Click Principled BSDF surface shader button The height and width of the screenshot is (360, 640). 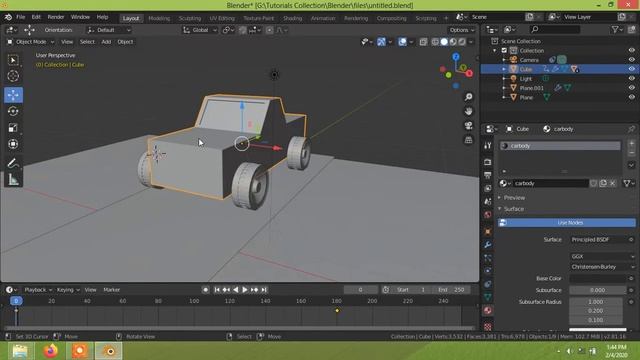point(598,240)
